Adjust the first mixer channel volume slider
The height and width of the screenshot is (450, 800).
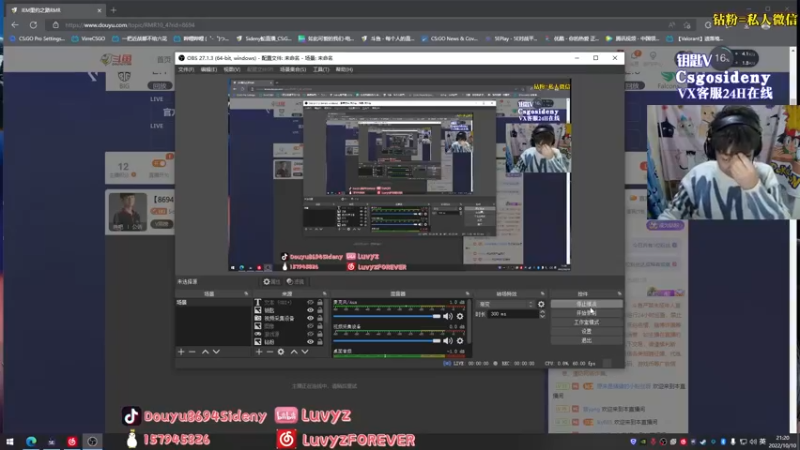(387, 316)
